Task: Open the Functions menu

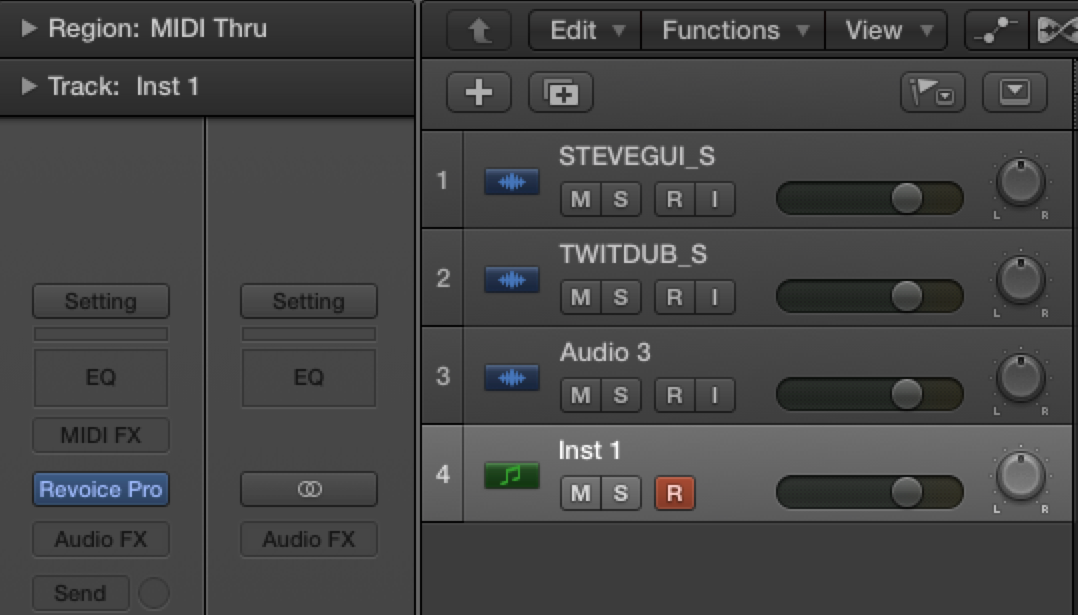Action: coord(731,30)
